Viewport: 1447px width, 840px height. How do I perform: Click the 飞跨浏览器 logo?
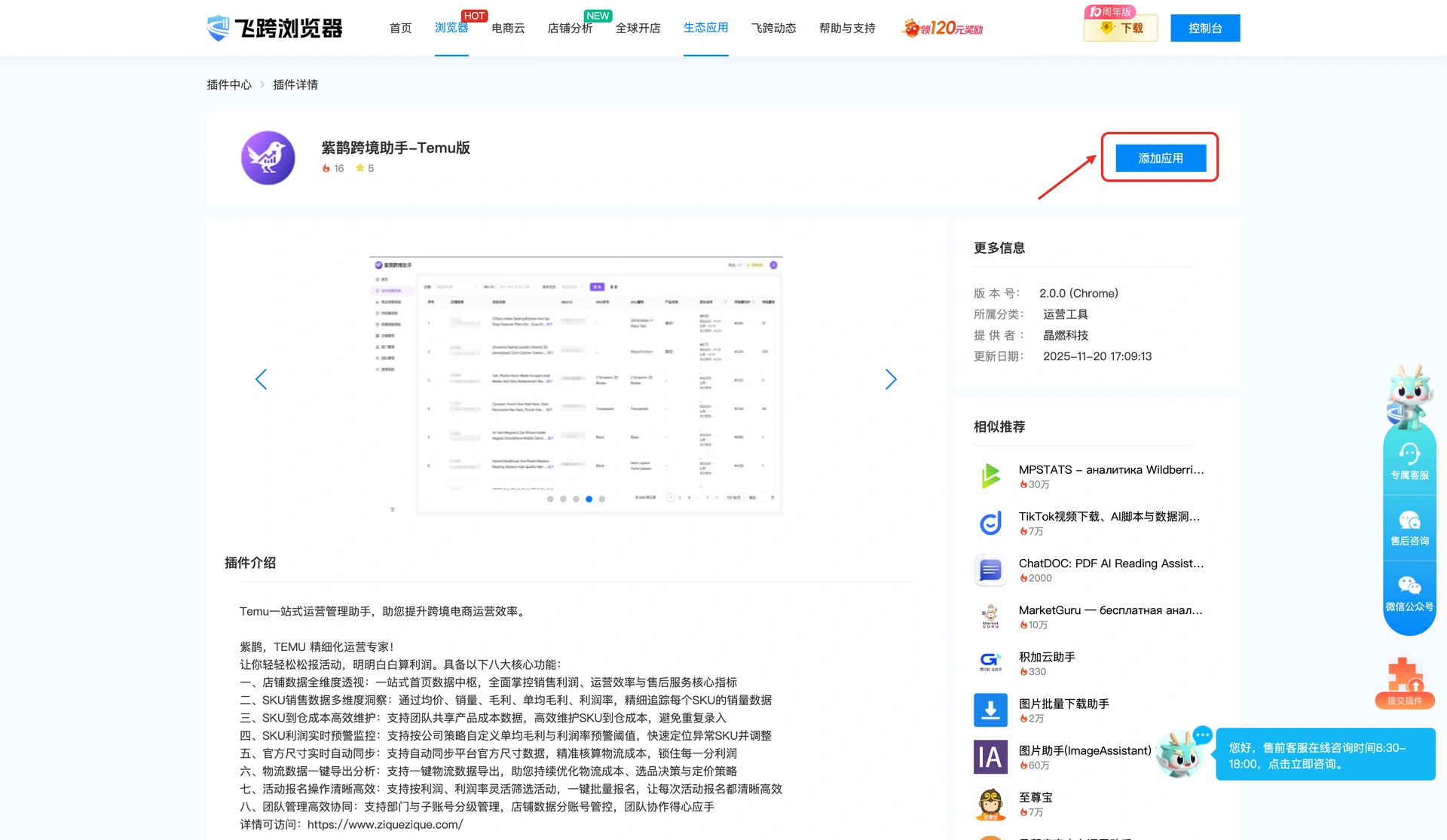[274, 28]
